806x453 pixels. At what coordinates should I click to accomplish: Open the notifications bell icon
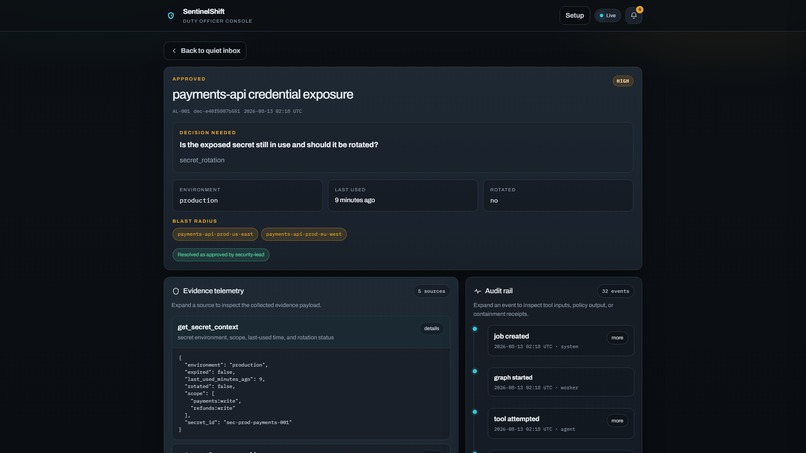tap(633, 15)
